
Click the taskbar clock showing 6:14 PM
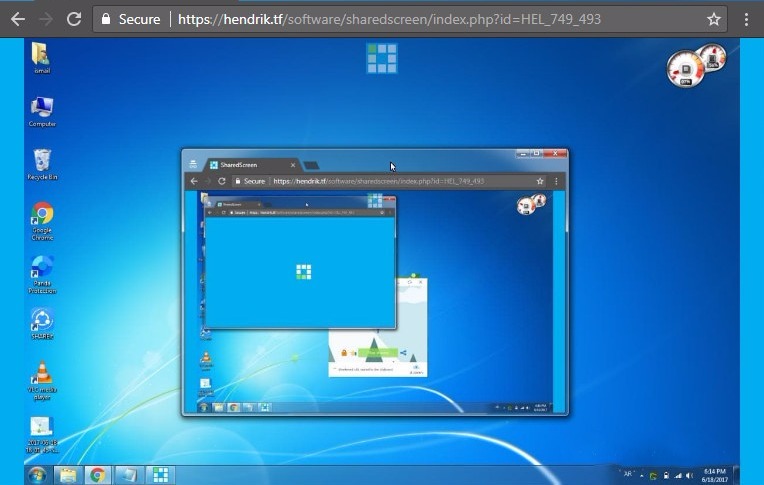716,475
